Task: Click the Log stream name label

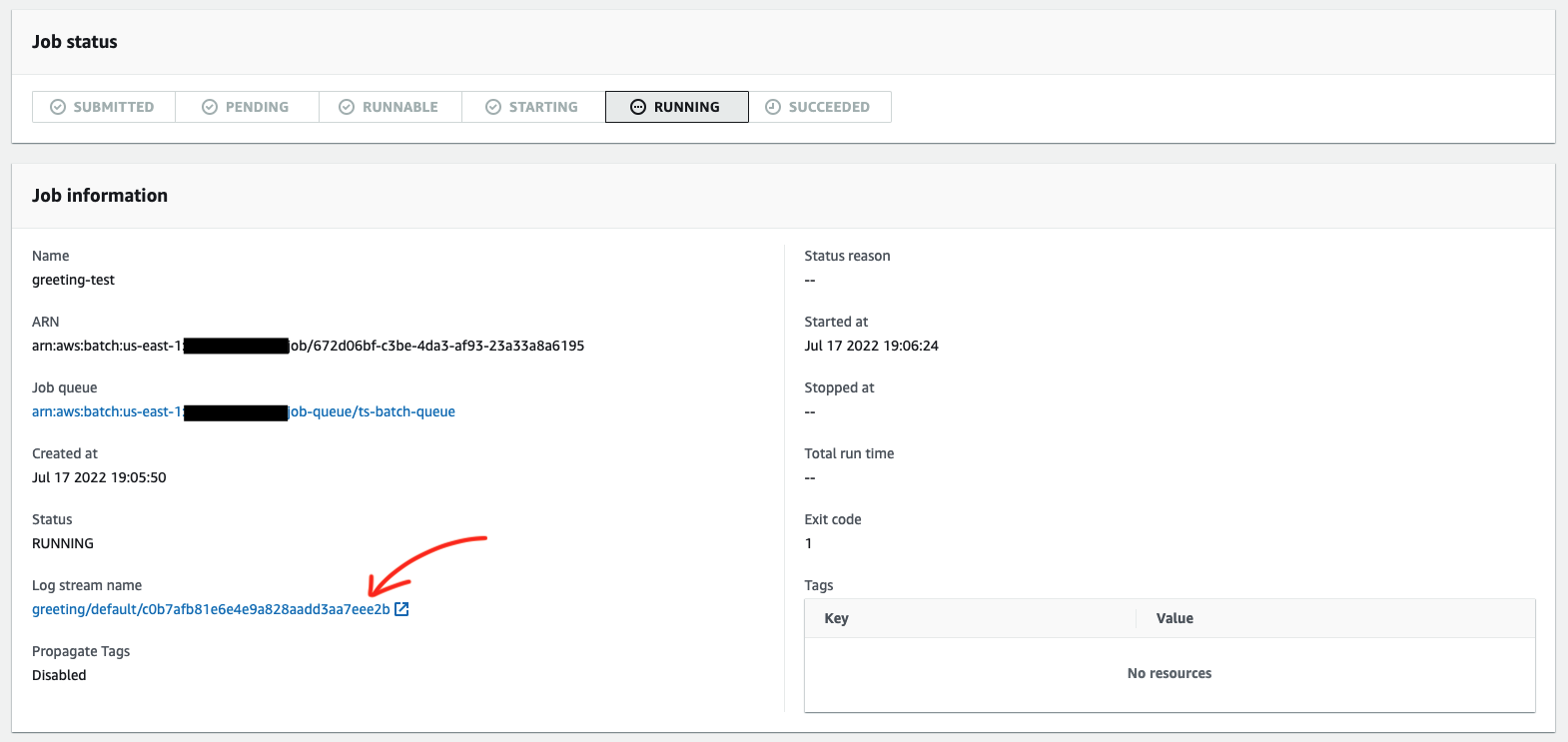Action: tap(87, 585)
